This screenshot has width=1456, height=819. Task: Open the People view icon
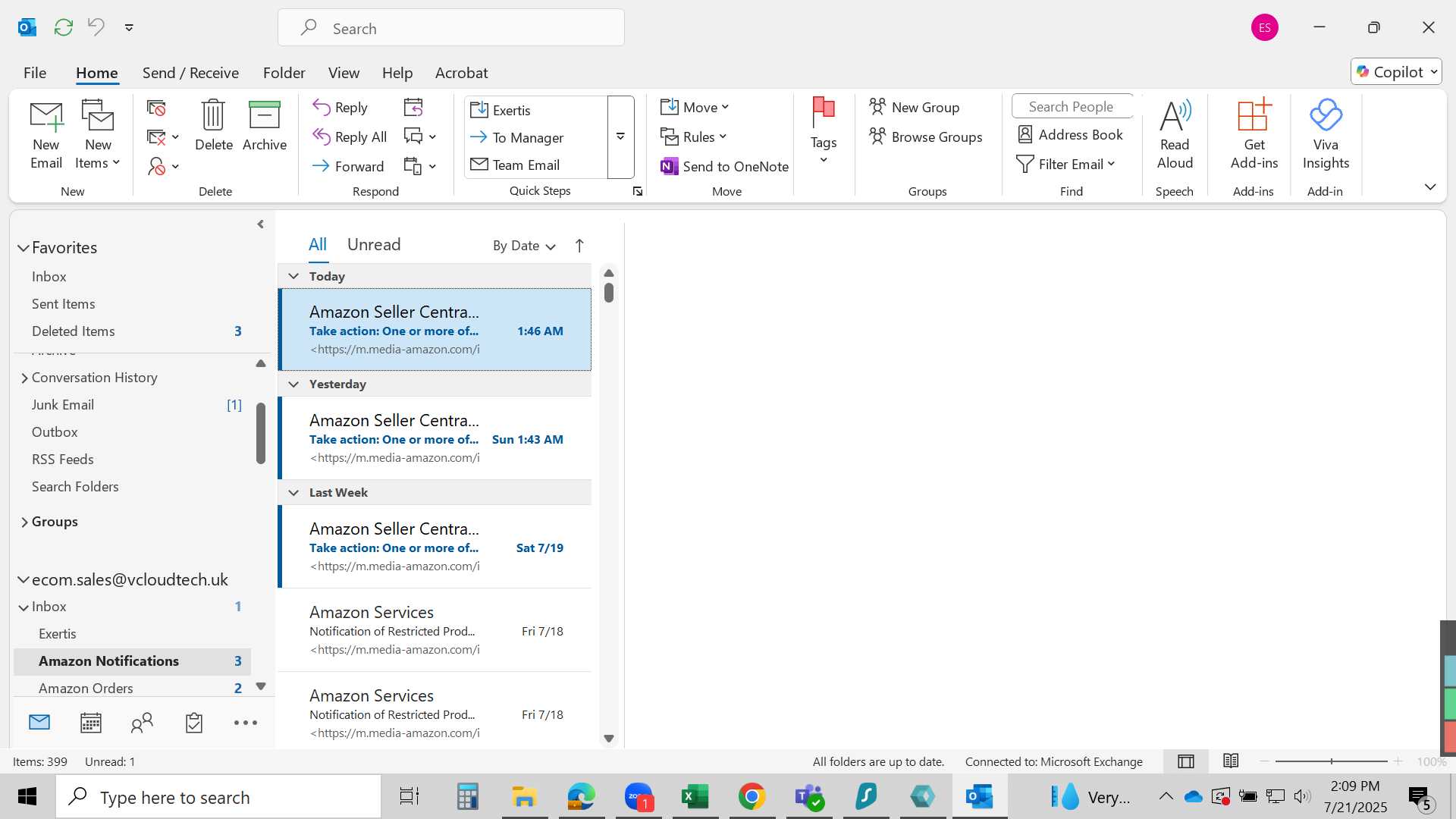click(x=142, y=723)
